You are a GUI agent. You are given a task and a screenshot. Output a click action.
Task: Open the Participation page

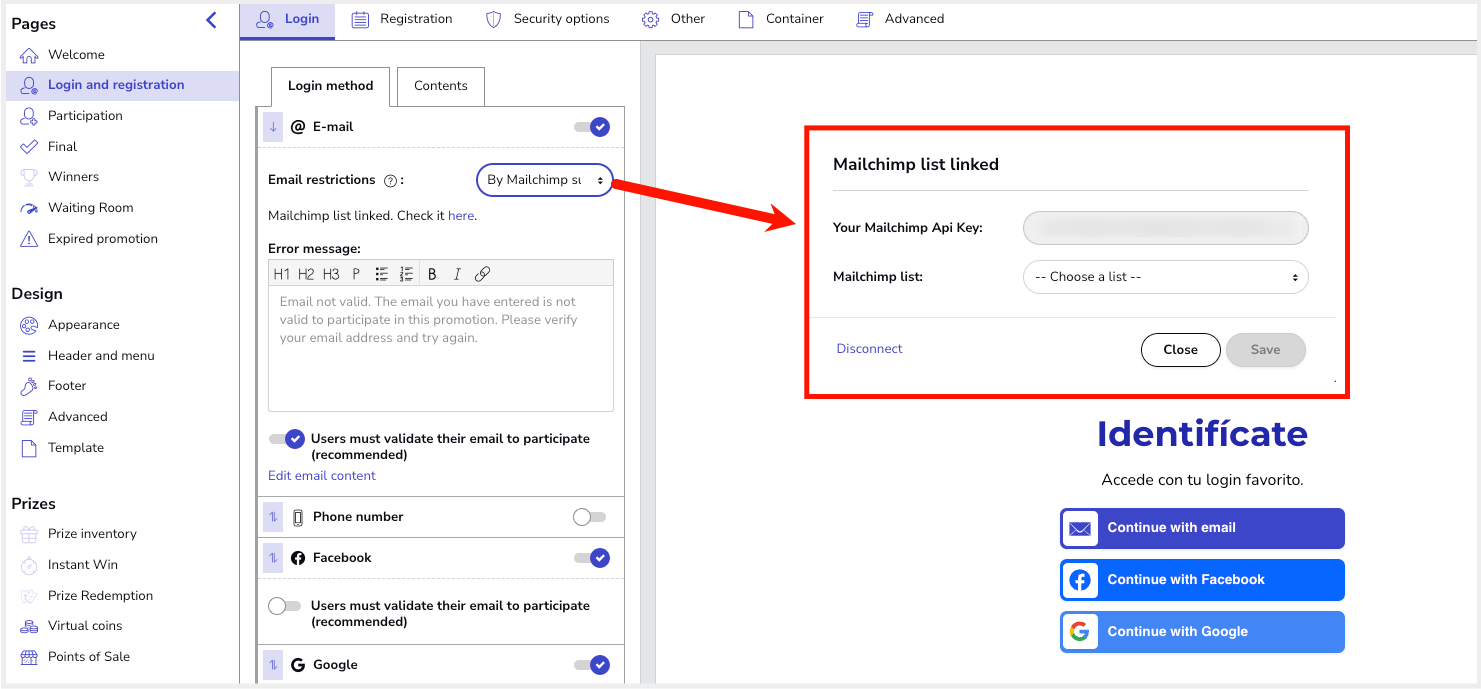click(85, 116)
